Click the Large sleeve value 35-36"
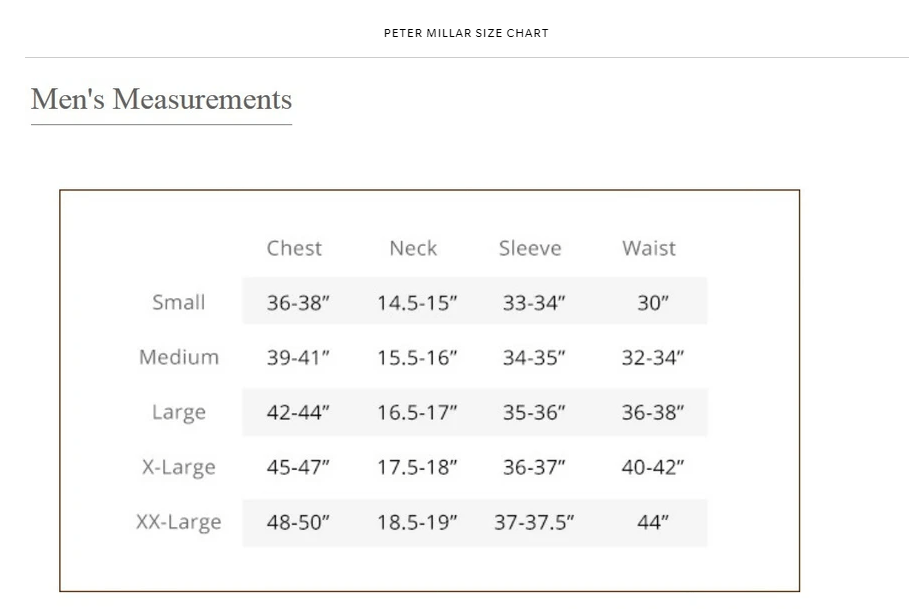Screen dimensions: 924x609 (534, 413)
